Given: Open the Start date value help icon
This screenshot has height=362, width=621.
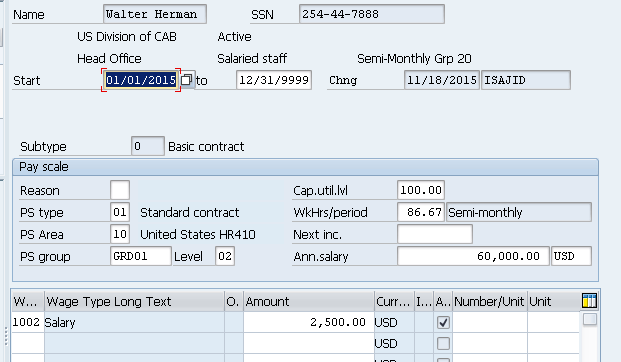Looking at the screenshot, I should coord(187,80).
